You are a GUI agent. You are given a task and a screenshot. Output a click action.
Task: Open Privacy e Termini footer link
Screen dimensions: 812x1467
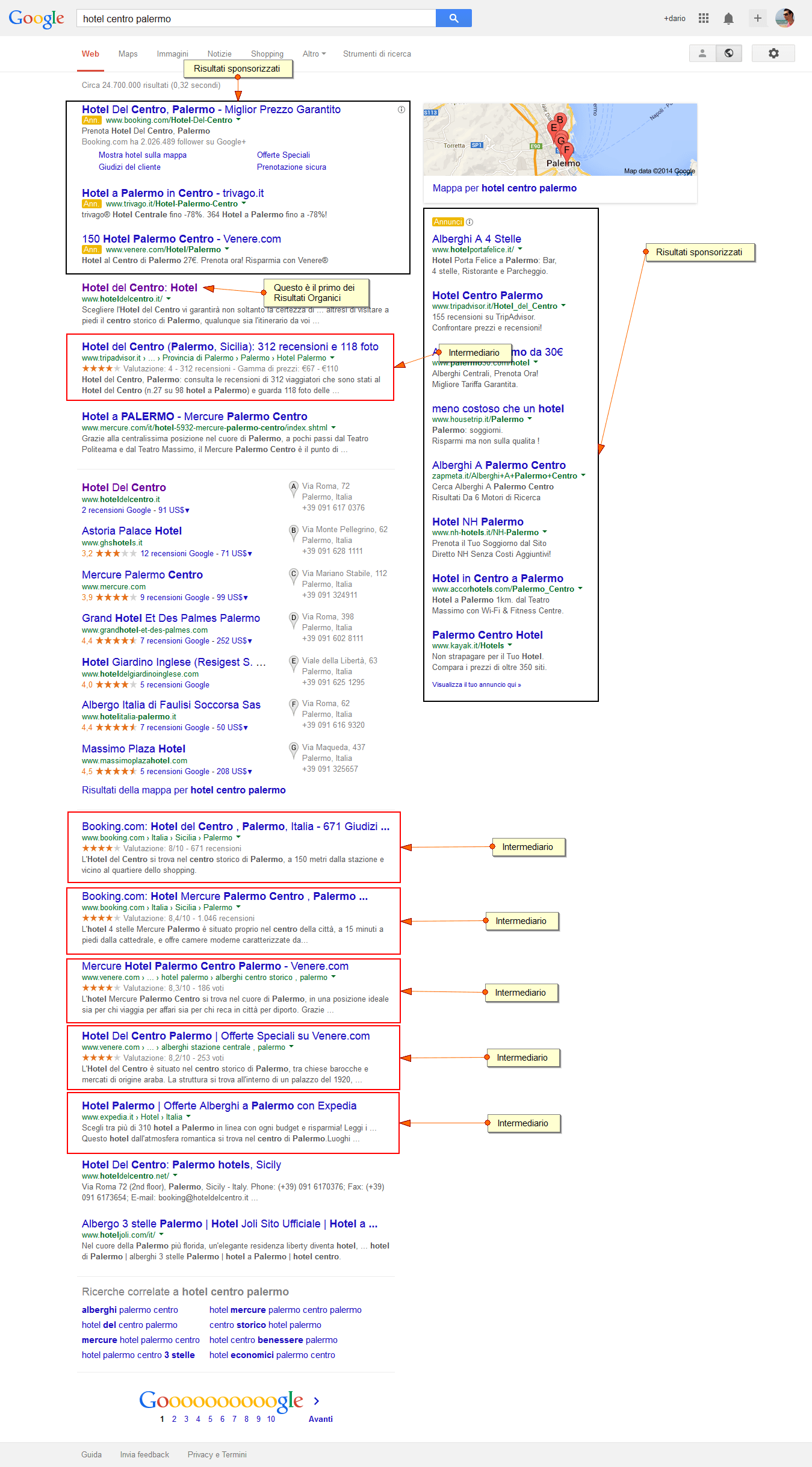[x=217, y=1454]
